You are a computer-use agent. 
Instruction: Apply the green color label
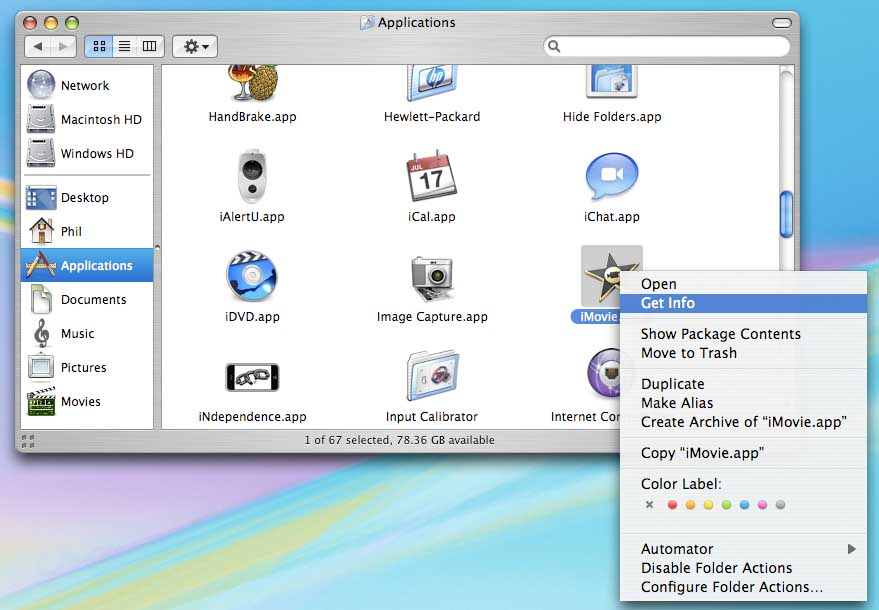click(727, 505)
